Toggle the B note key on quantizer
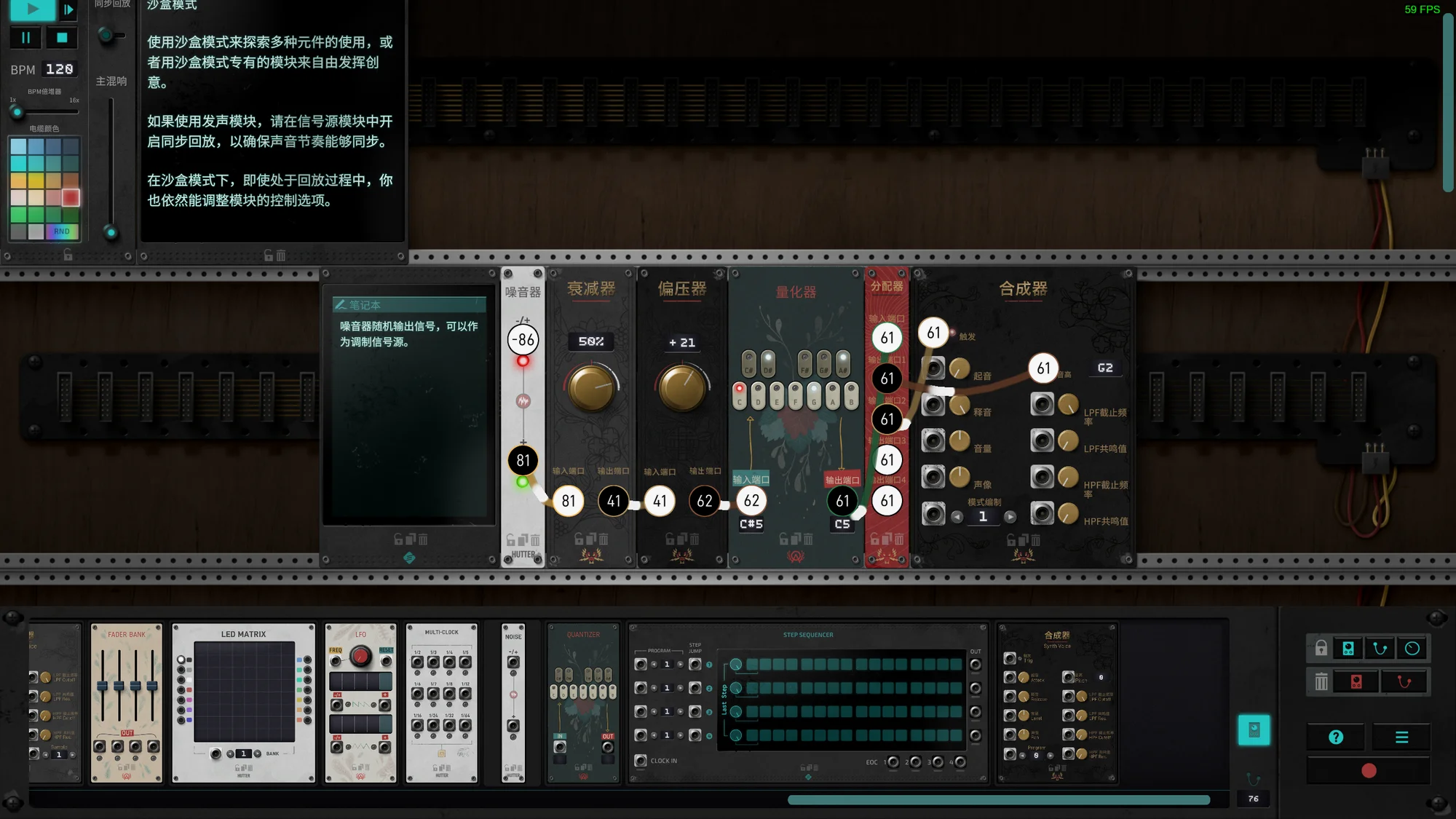 click(x=851, y=395)
